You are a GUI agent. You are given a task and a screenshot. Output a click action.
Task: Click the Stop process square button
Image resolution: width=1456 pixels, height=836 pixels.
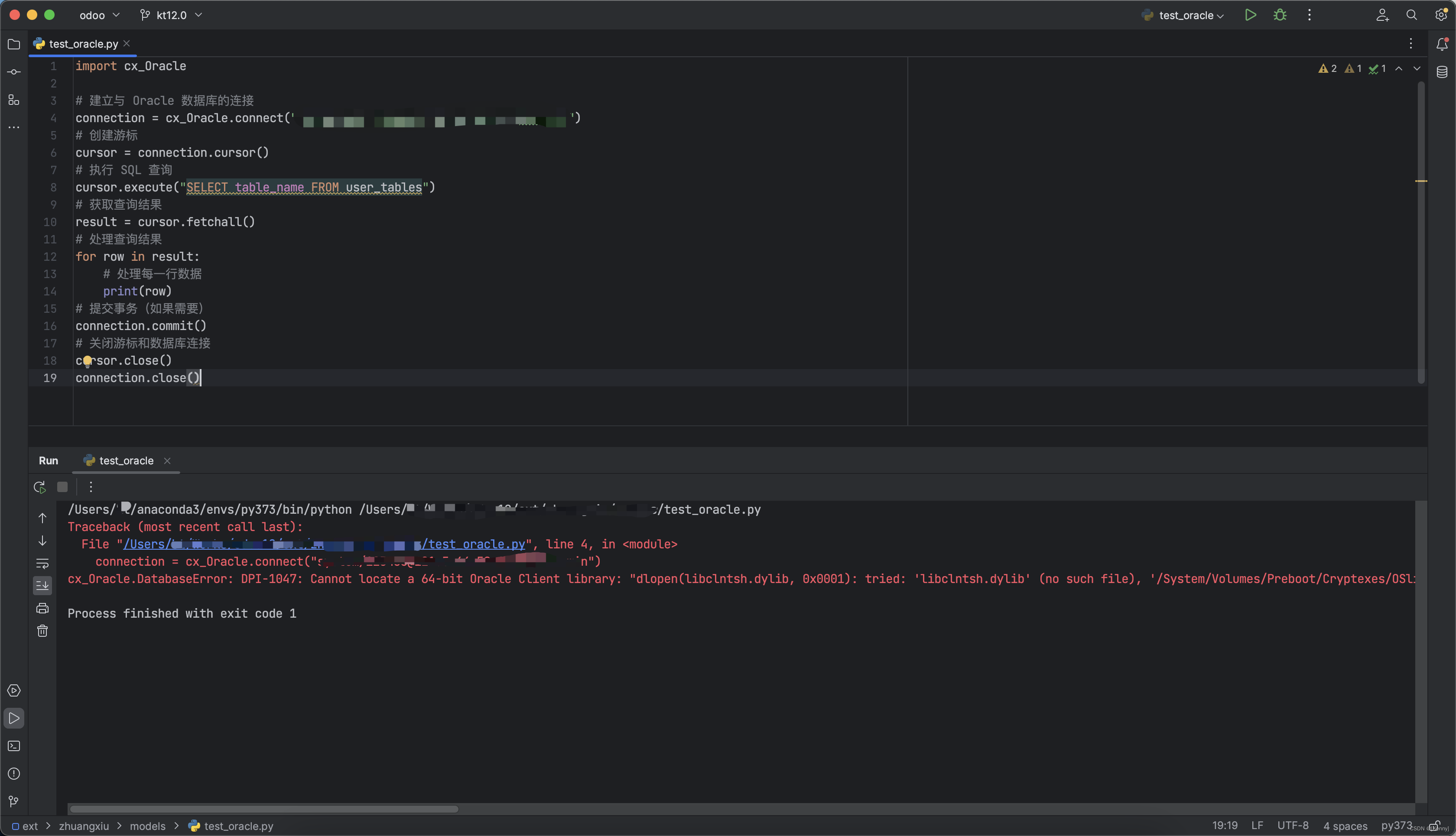tap(62, 487)
